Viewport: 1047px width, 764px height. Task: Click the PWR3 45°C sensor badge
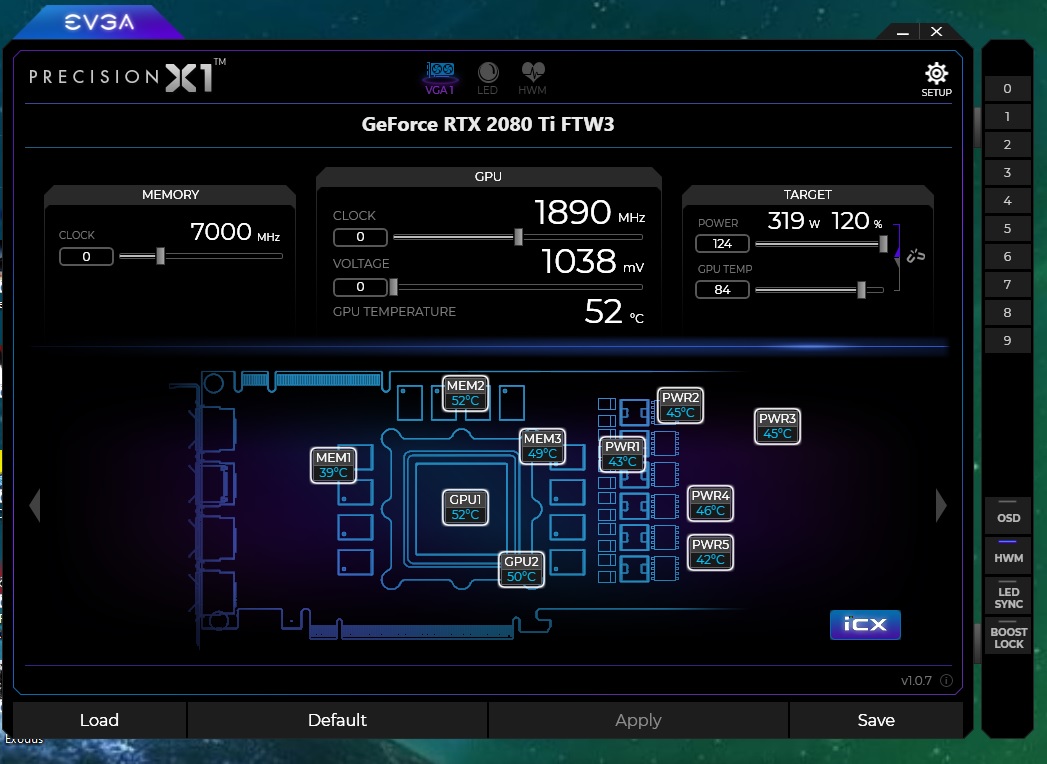(x=777, y=426)
